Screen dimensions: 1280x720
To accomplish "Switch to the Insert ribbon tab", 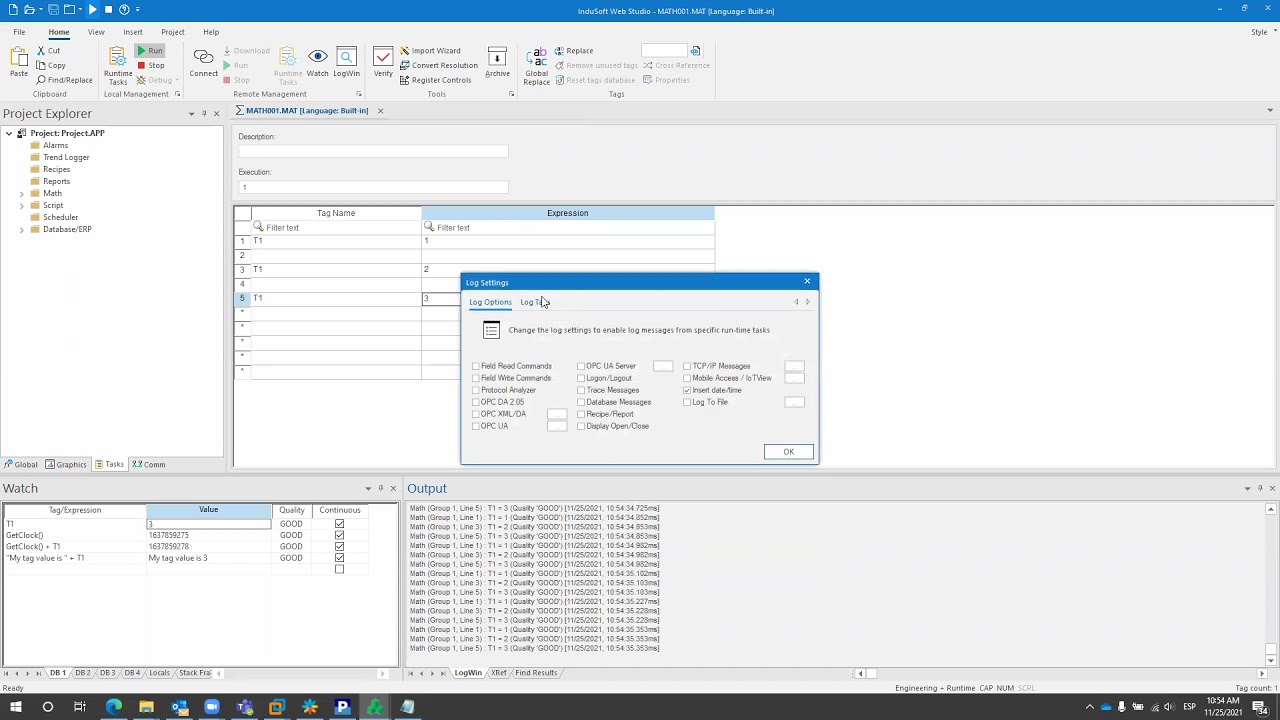I will (133, 32).
